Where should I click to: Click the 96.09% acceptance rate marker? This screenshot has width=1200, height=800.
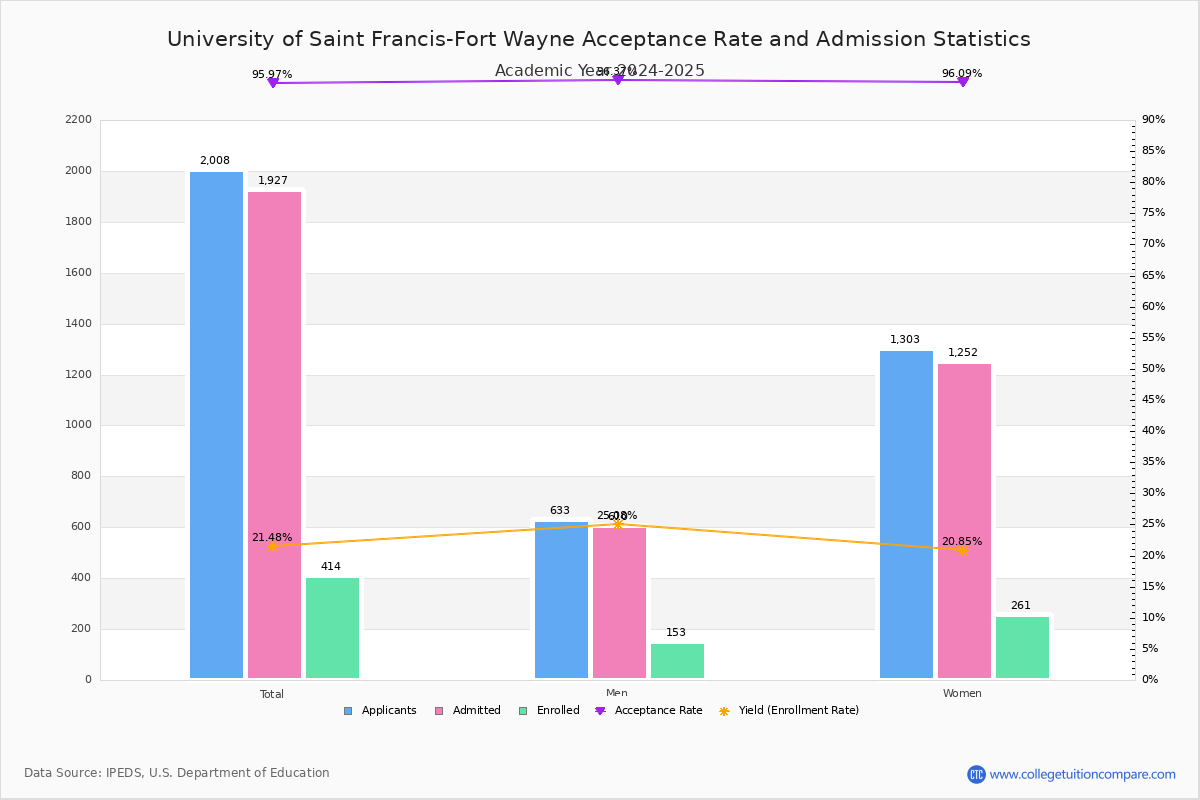pyautogui.click(x=963, y=82)
